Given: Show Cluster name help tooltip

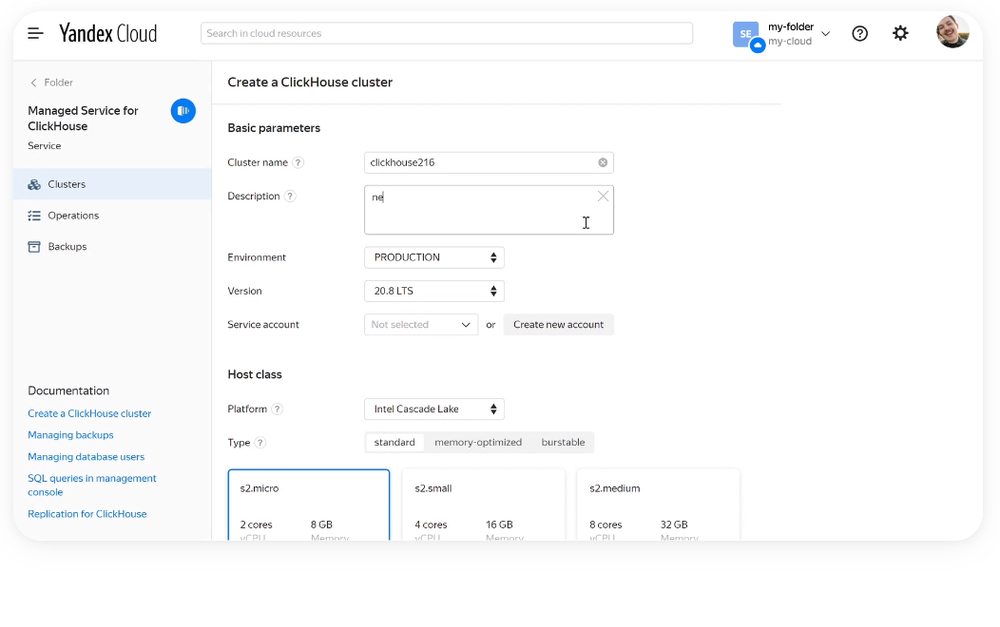Looking at the screenshot, I should 298,163.
